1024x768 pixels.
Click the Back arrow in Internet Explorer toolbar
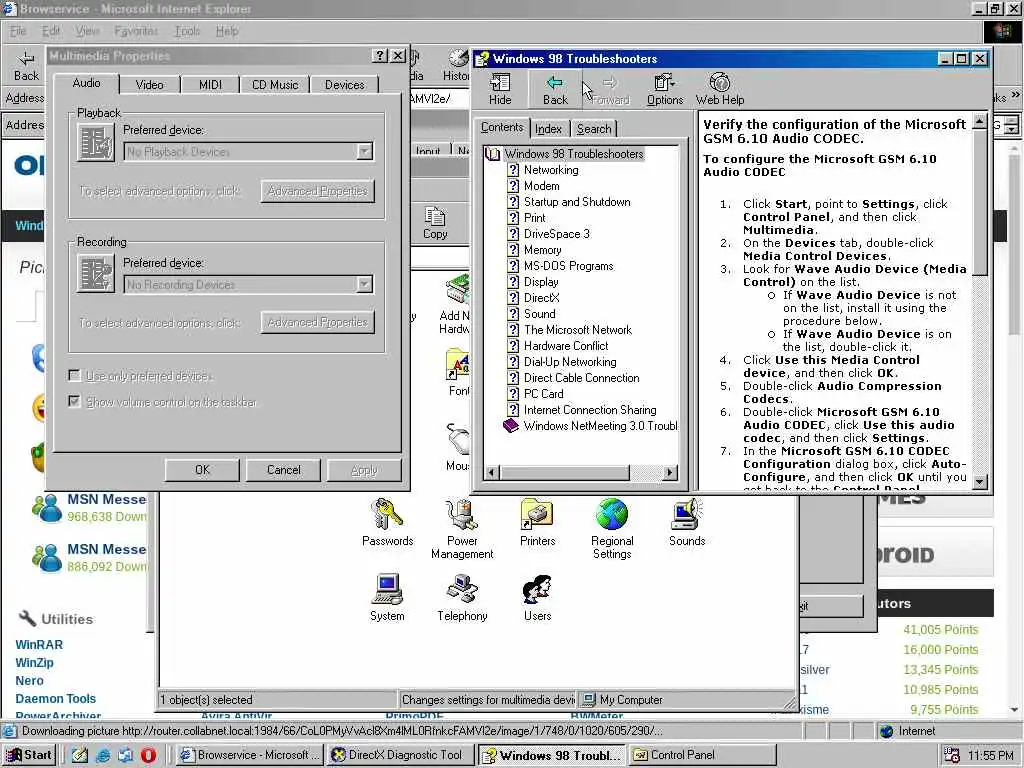26,67
